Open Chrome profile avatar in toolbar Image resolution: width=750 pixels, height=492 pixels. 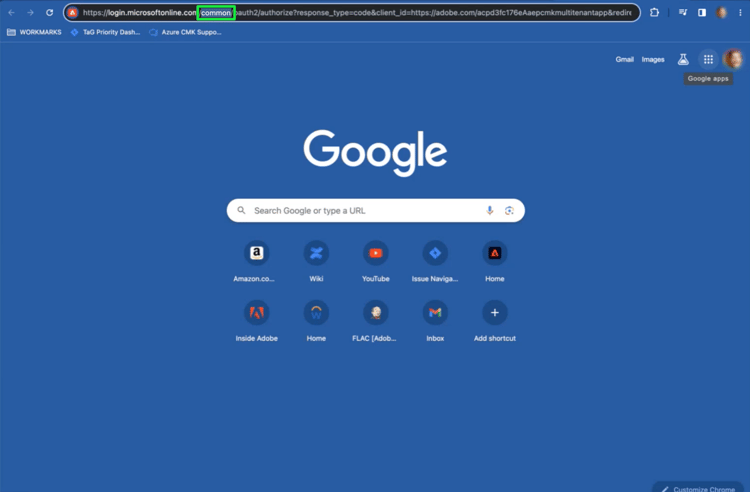tap(721, 13)
